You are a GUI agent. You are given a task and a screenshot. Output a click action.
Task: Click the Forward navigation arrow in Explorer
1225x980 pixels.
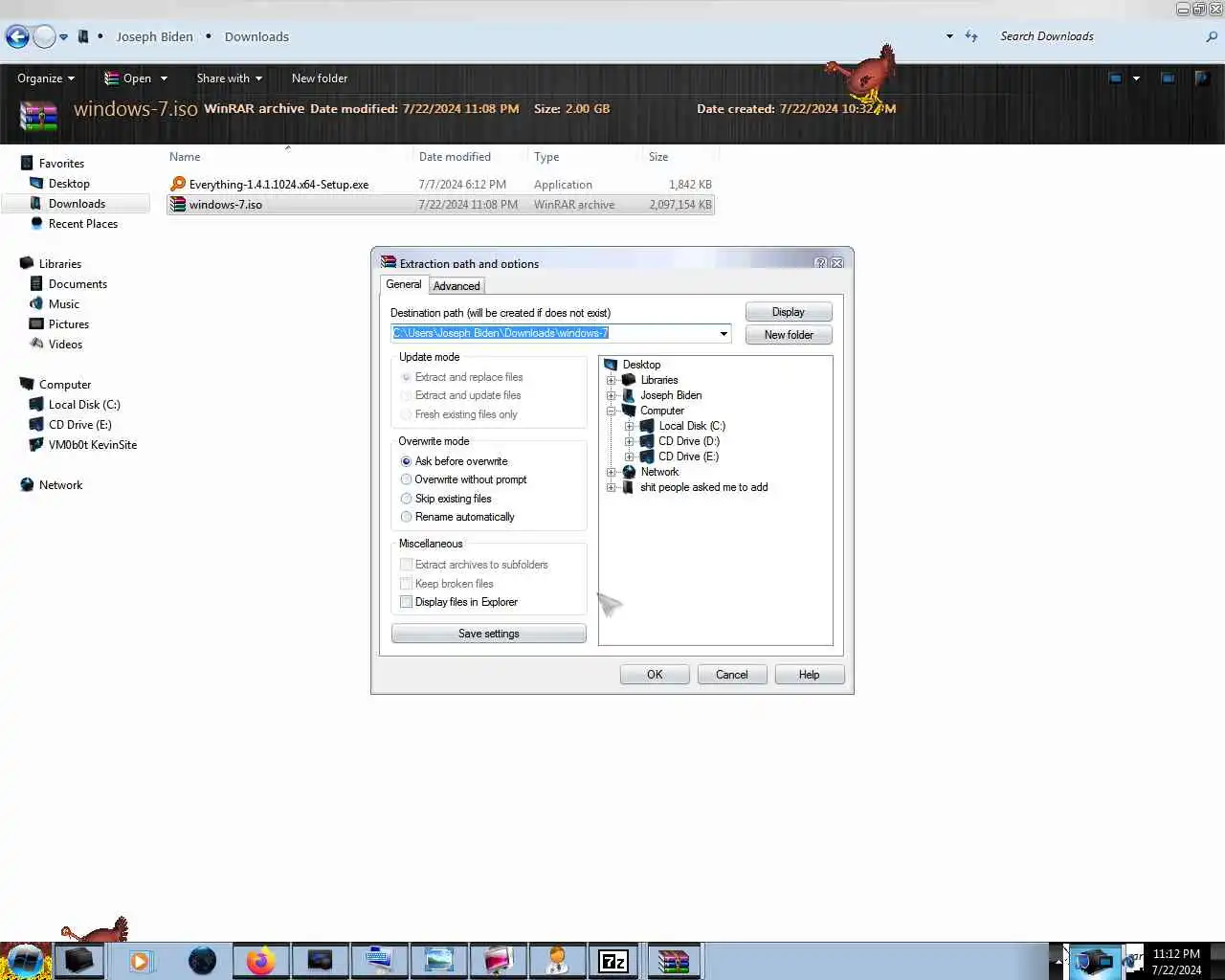point(44,36)
